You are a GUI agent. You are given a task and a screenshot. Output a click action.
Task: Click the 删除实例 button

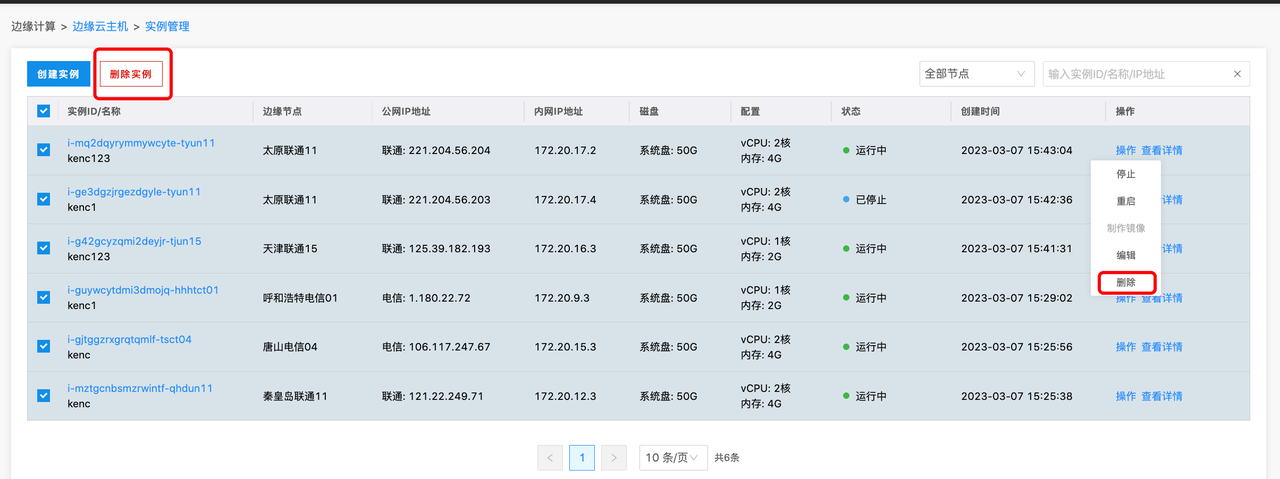[x=131, y=74]
